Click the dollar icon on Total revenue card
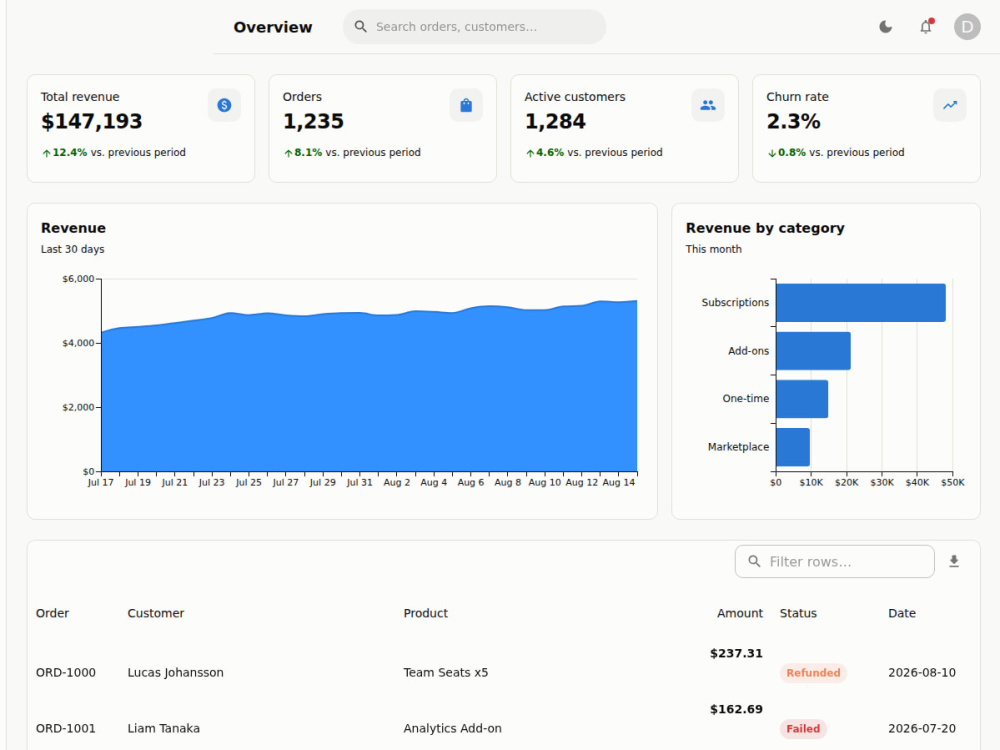Screen dimensions: 1000x750 (x=224, y=105)
